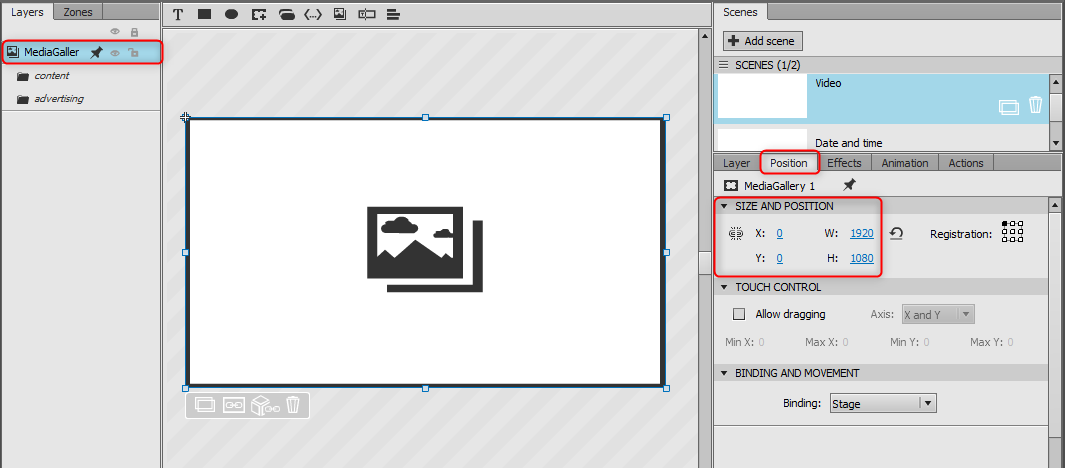Select the Rectangle shape tool

pos(204,14)
